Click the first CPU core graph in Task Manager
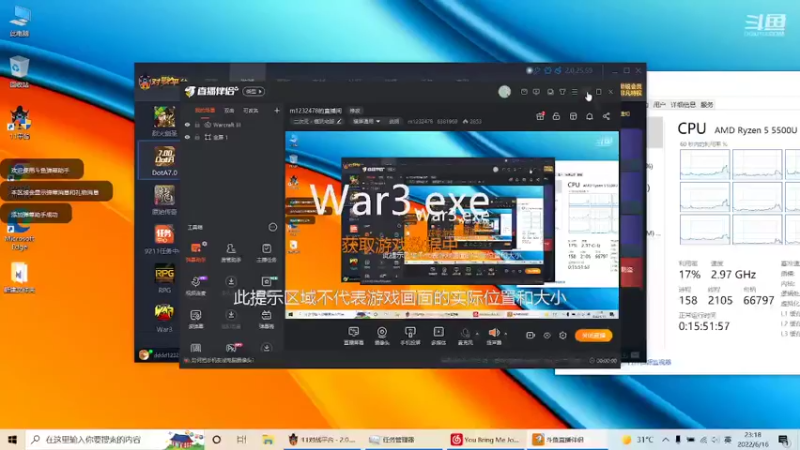This screenshot has height=450, width=800. [705, 164]
